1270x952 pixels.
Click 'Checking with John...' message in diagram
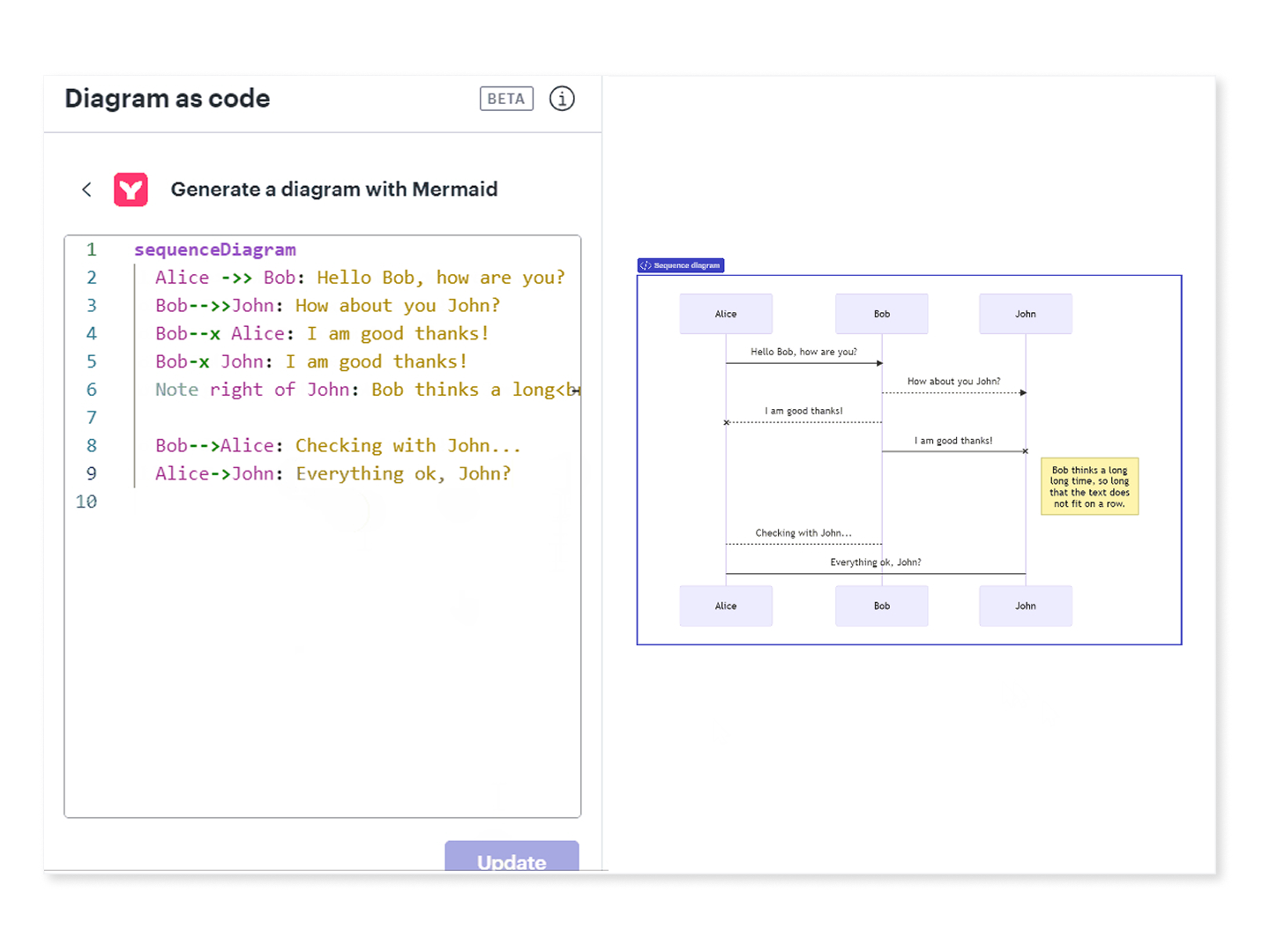coord(803,533)
